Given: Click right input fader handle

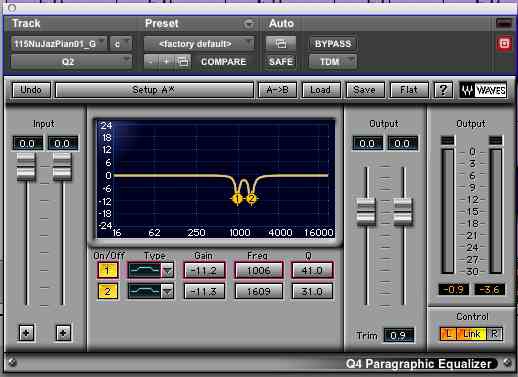Looking at the screenshot, I should tap(62, 166).
